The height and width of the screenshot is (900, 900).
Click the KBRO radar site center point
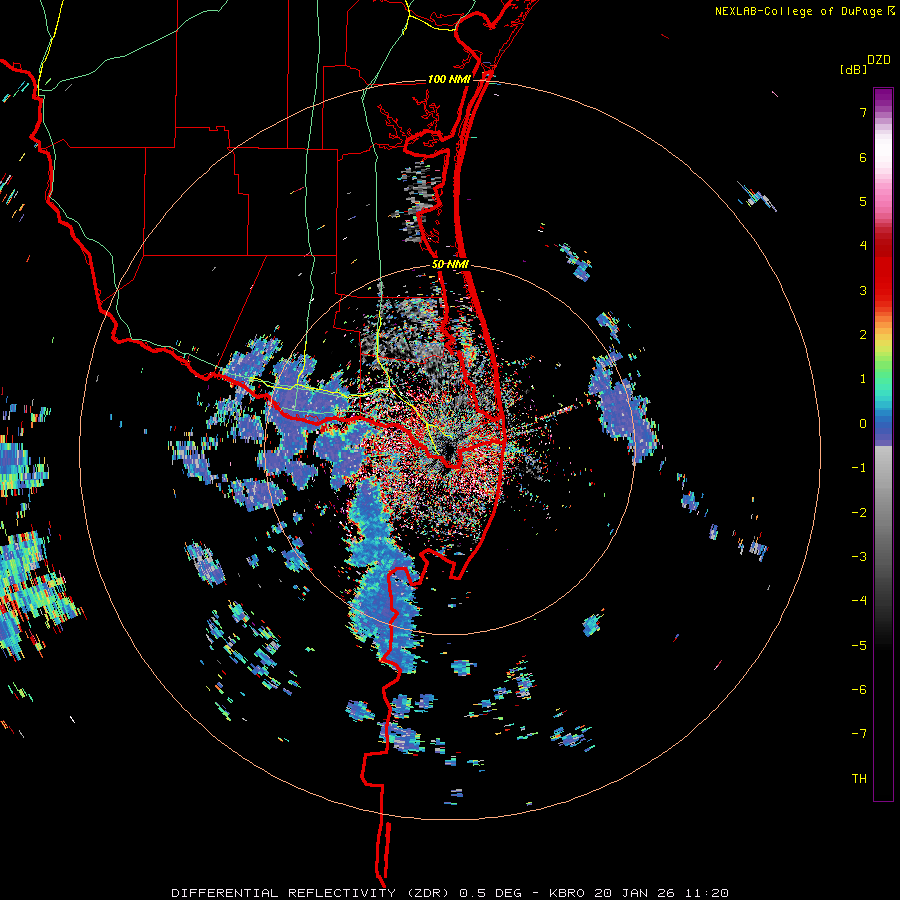coord(449,451)
